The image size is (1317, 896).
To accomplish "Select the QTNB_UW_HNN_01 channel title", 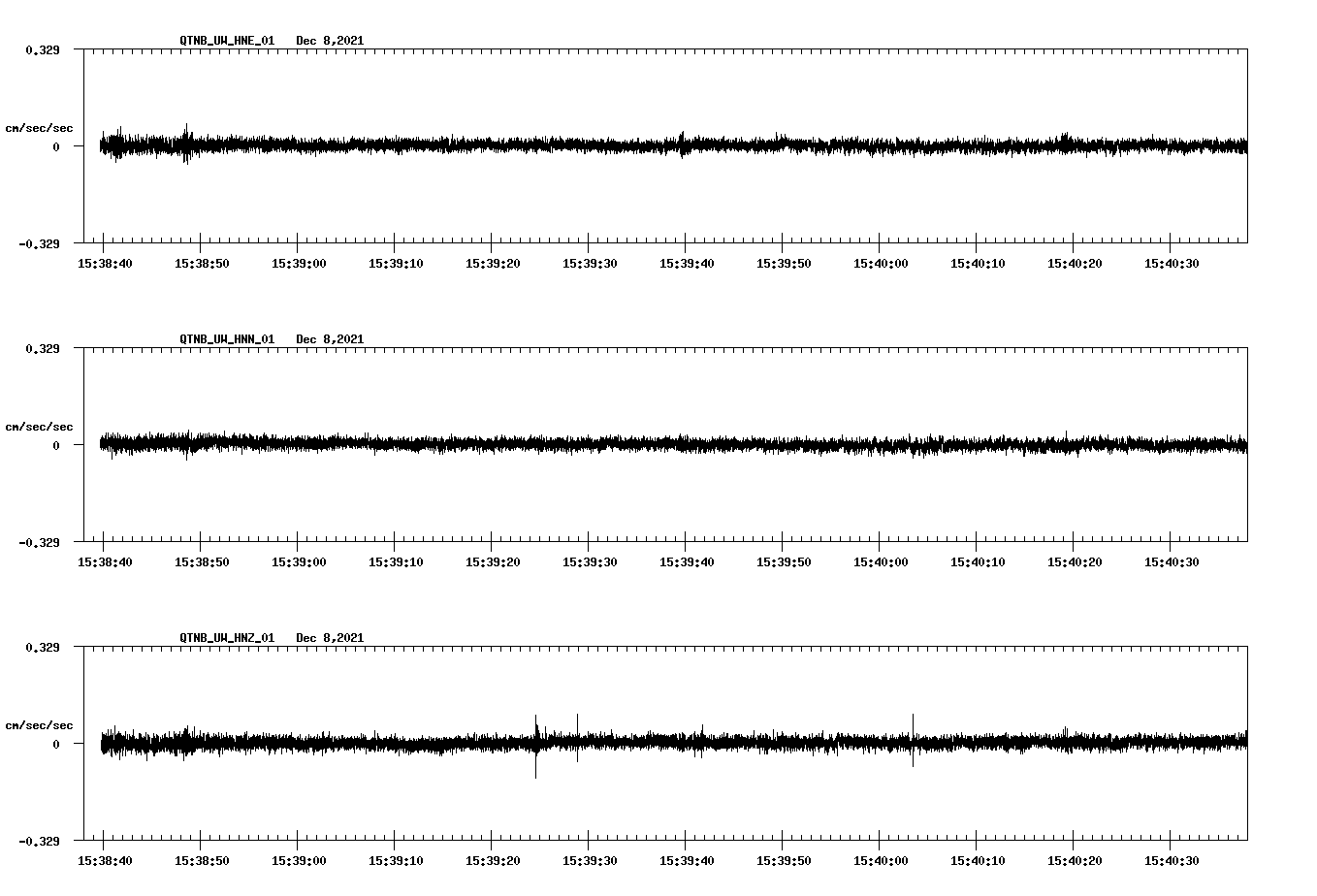I will (227, 339).
